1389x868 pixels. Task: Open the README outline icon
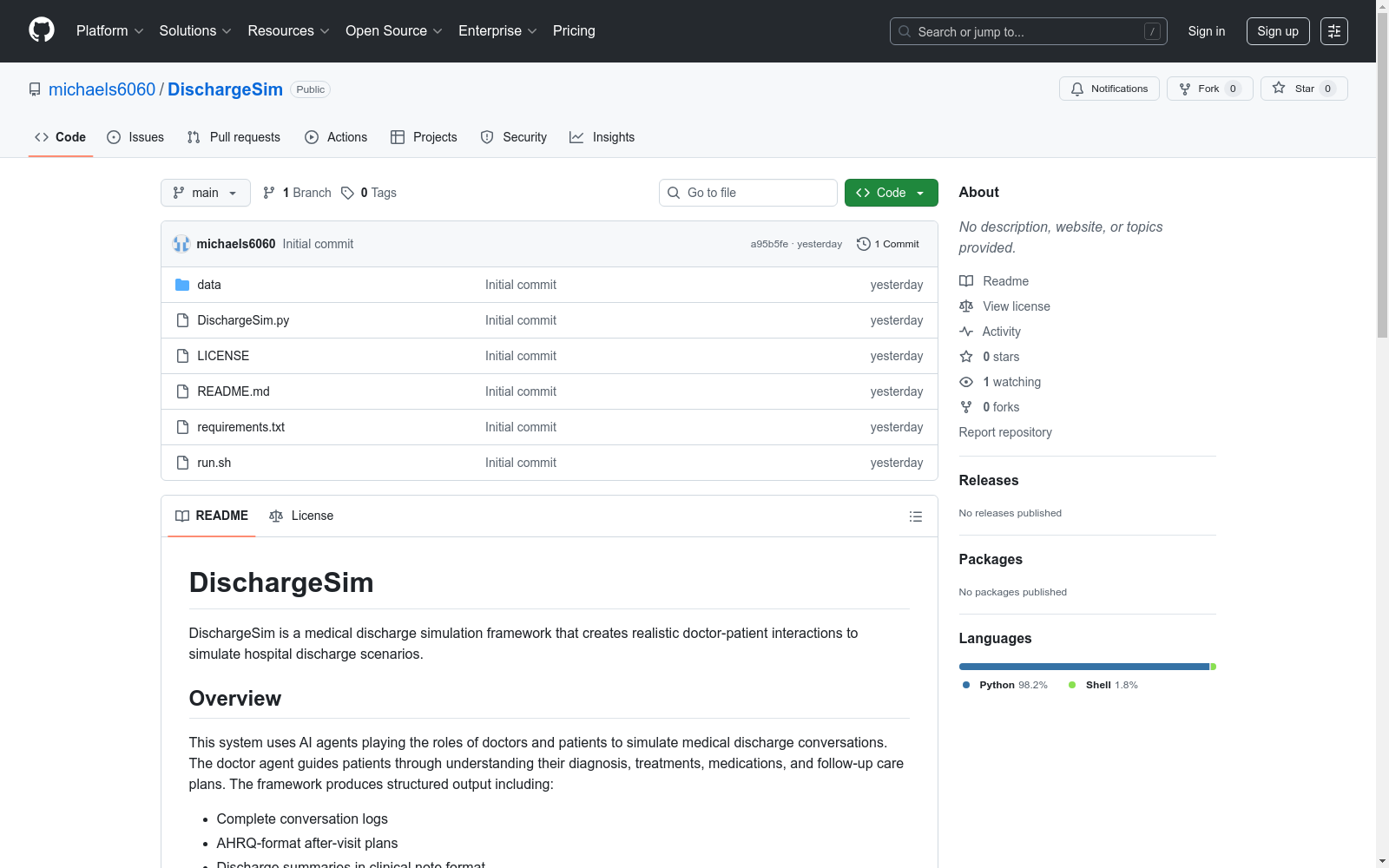pyautogui.click(x=915, y=516)
